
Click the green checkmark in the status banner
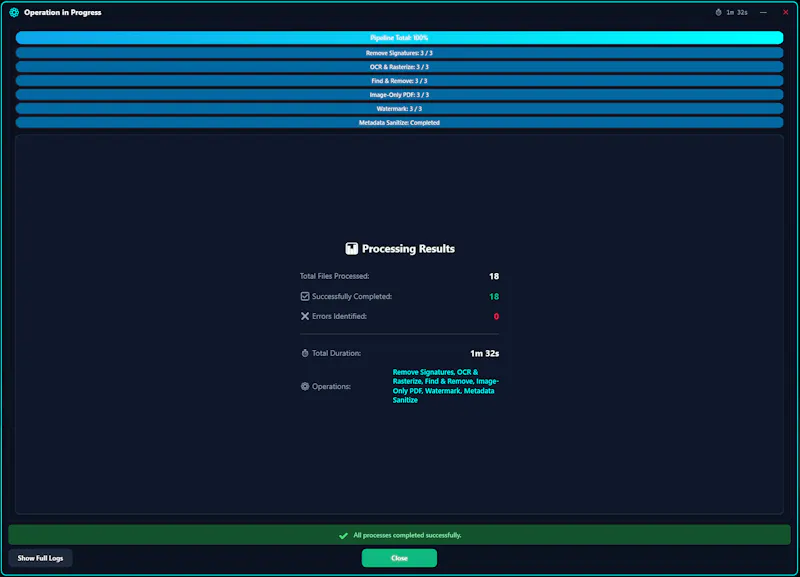coord(343,535)
